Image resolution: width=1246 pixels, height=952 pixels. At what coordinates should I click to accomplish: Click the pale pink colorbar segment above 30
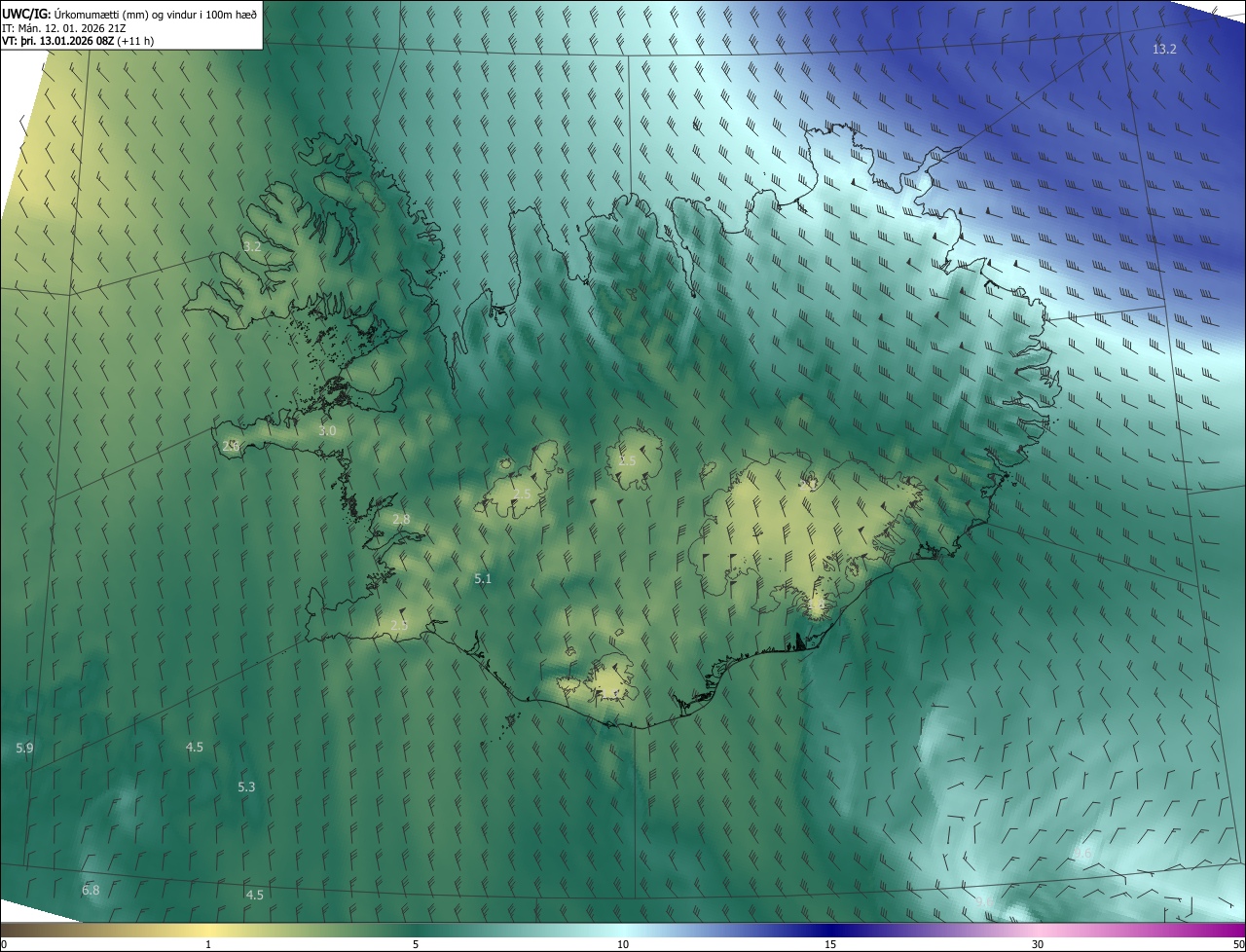tap(1038, 931)
